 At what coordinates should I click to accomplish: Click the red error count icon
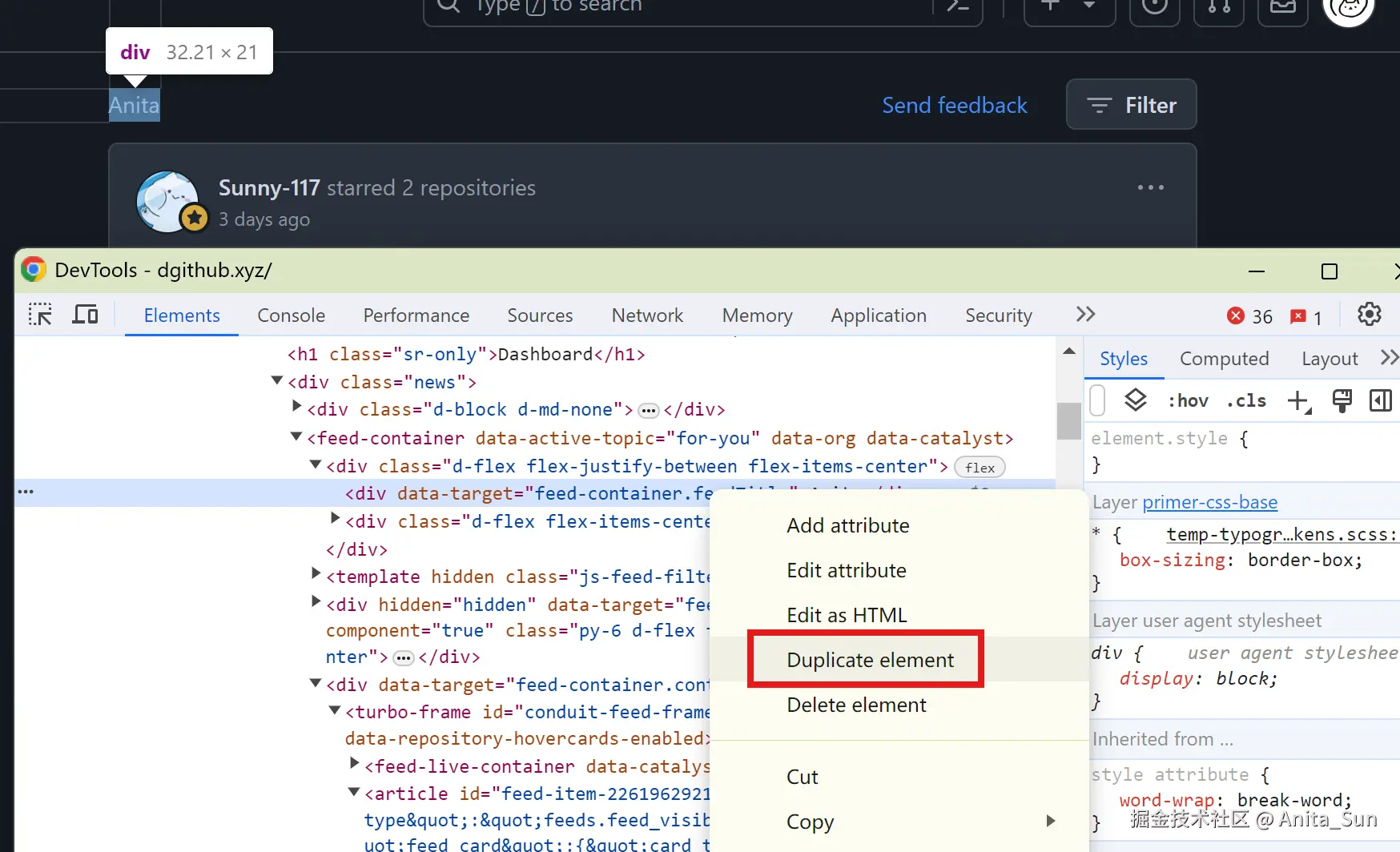click(x=1236, y=316)
